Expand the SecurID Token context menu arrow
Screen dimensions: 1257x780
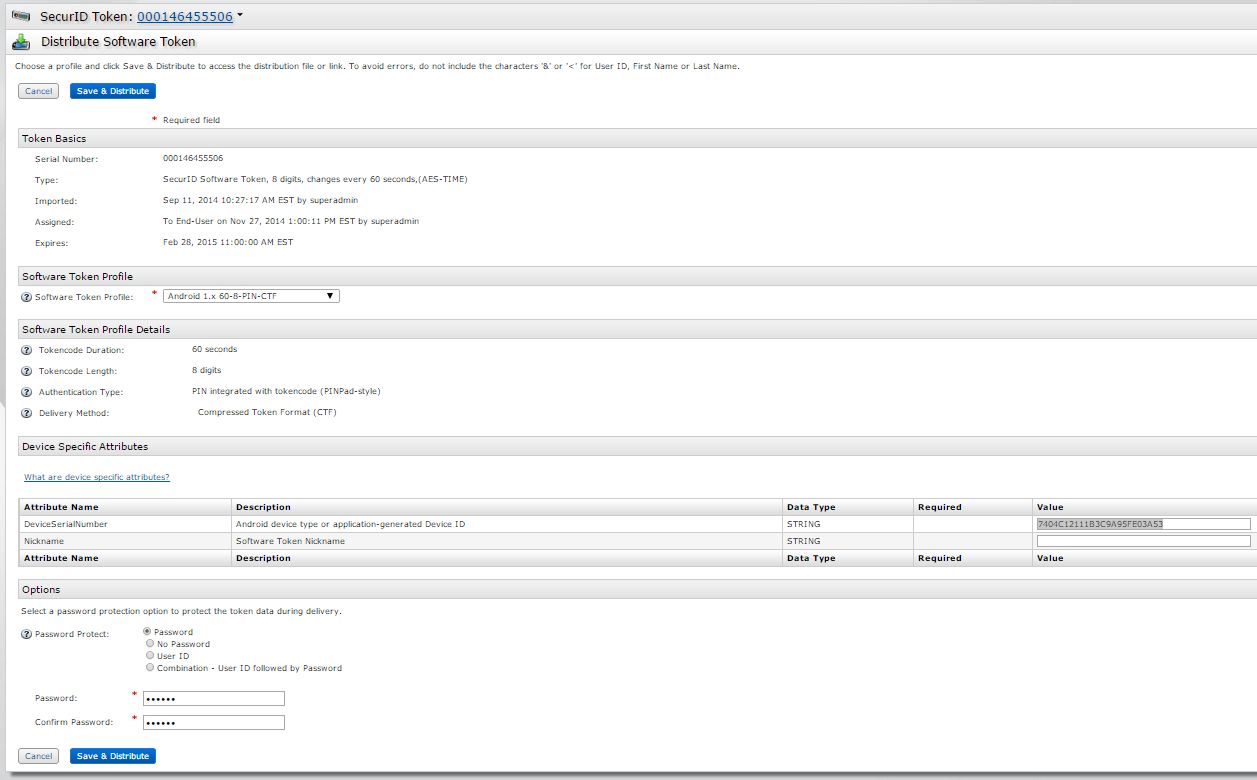[240, 16]
